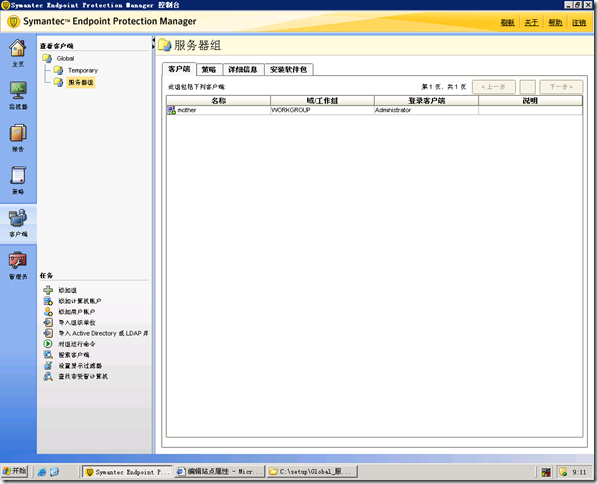The image size is (598, 484).
Task: Select the Temporary group in the tree
Action: (x=83, y=71)
